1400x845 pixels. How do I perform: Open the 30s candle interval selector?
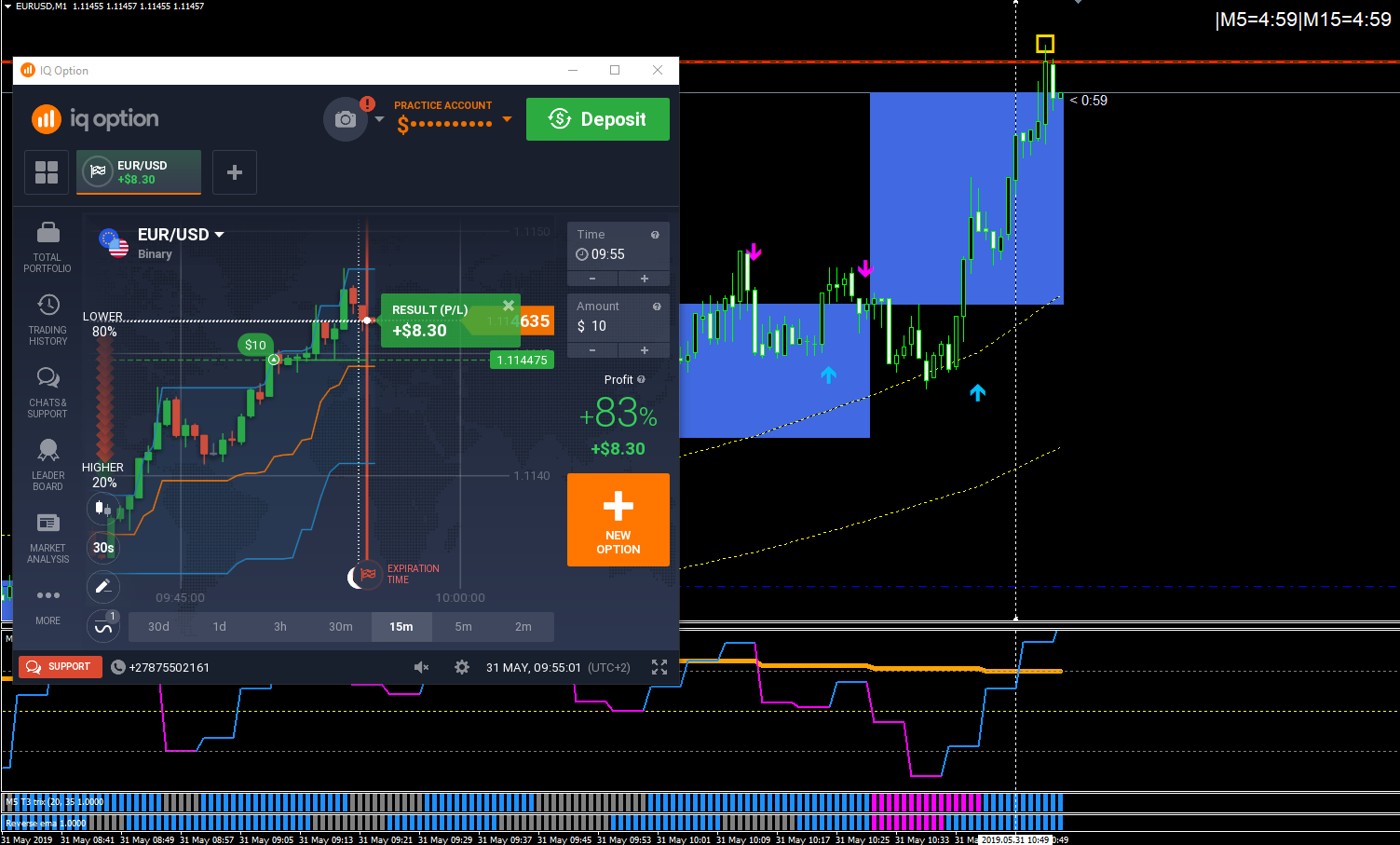tap(103, 548)
